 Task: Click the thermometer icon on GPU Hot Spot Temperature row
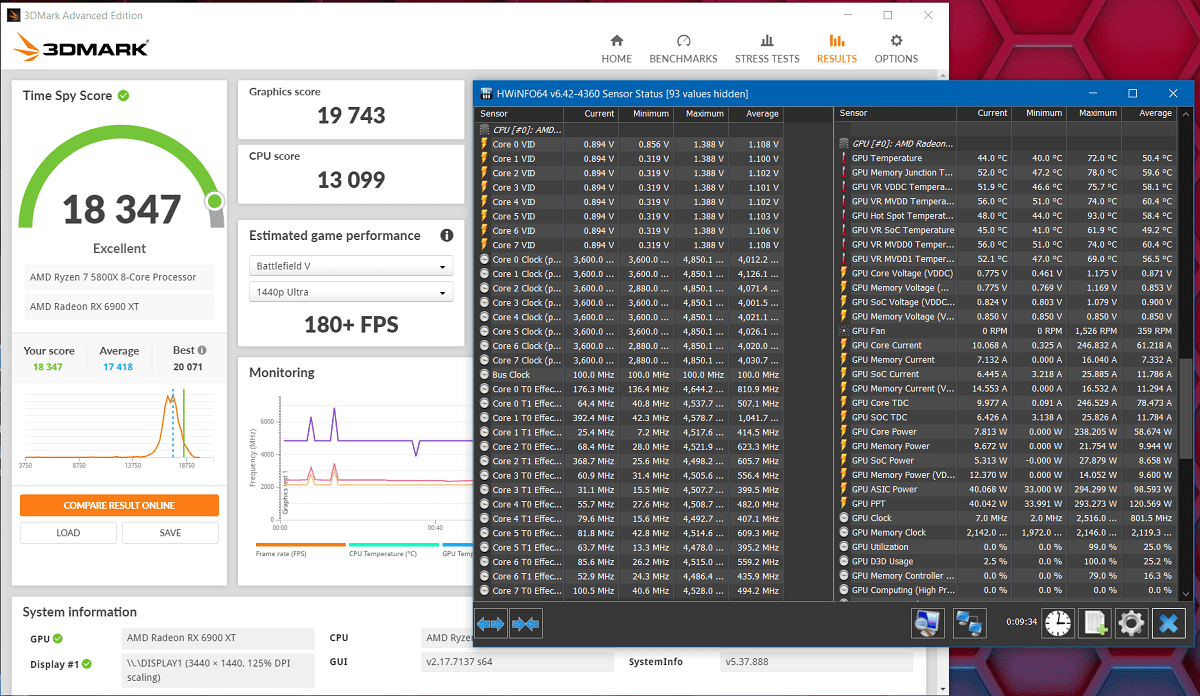coord(844,216)
